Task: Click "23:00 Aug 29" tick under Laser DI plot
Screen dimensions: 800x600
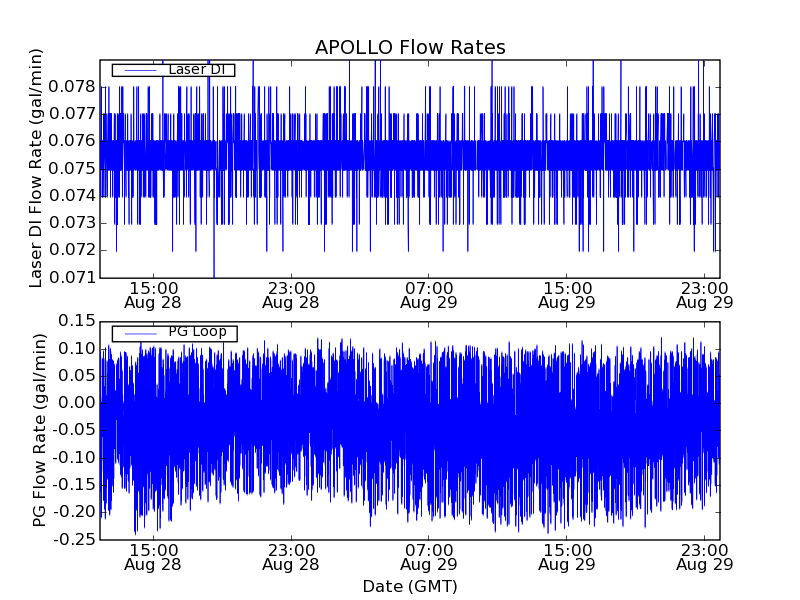Action: point(705,295)
